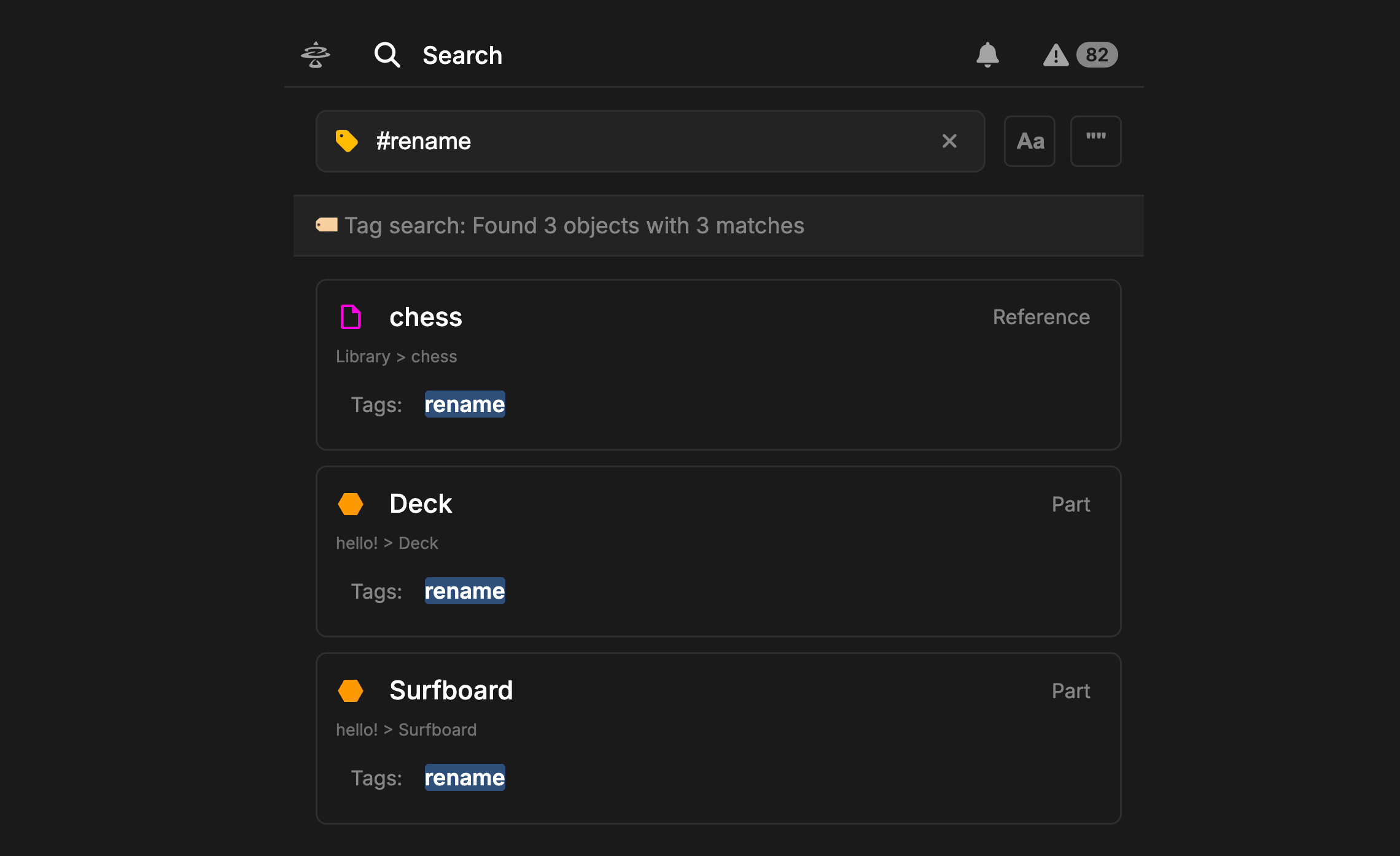Open notifications with the bell icon
Image resolution: width=1400 pixels, height=856 pixels.
point(987,55)
